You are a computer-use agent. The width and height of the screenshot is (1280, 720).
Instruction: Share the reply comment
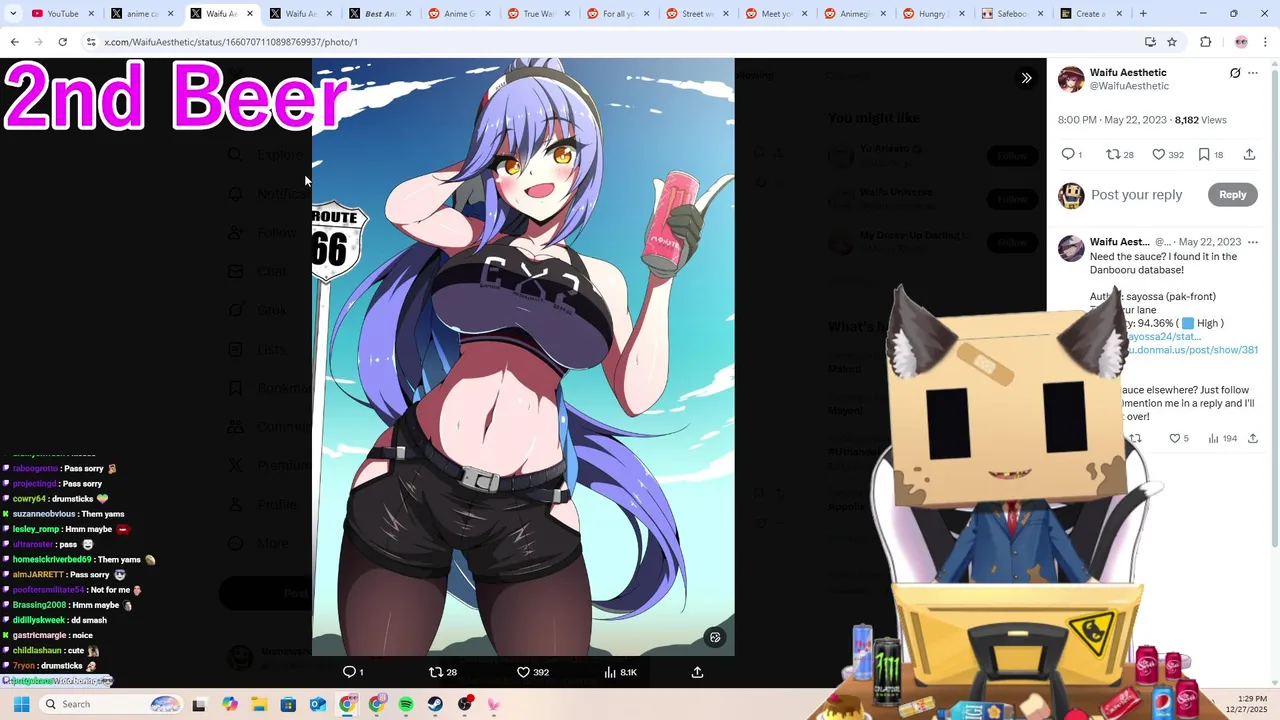pos(1252,438)
